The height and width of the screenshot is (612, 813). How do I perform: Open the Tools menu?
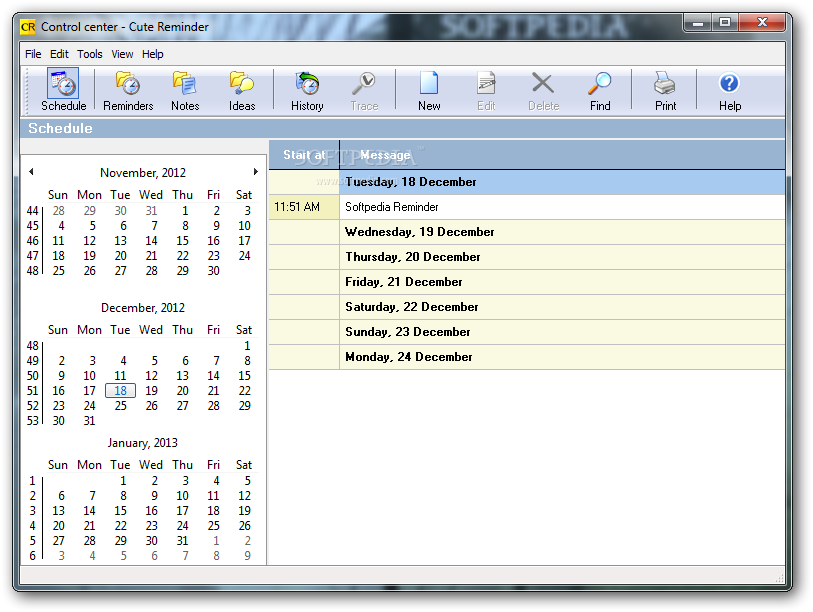(90, 54)
